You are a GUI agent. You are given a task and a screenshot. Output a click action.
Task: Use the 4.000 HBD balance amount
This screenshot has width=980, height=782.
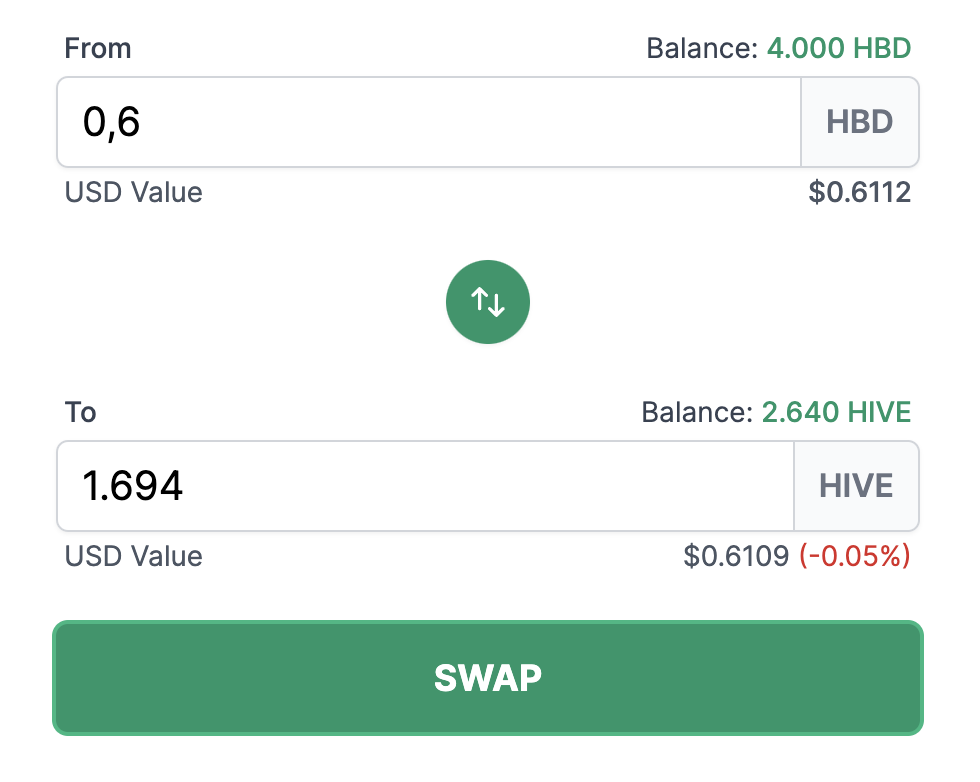point(839,48)
